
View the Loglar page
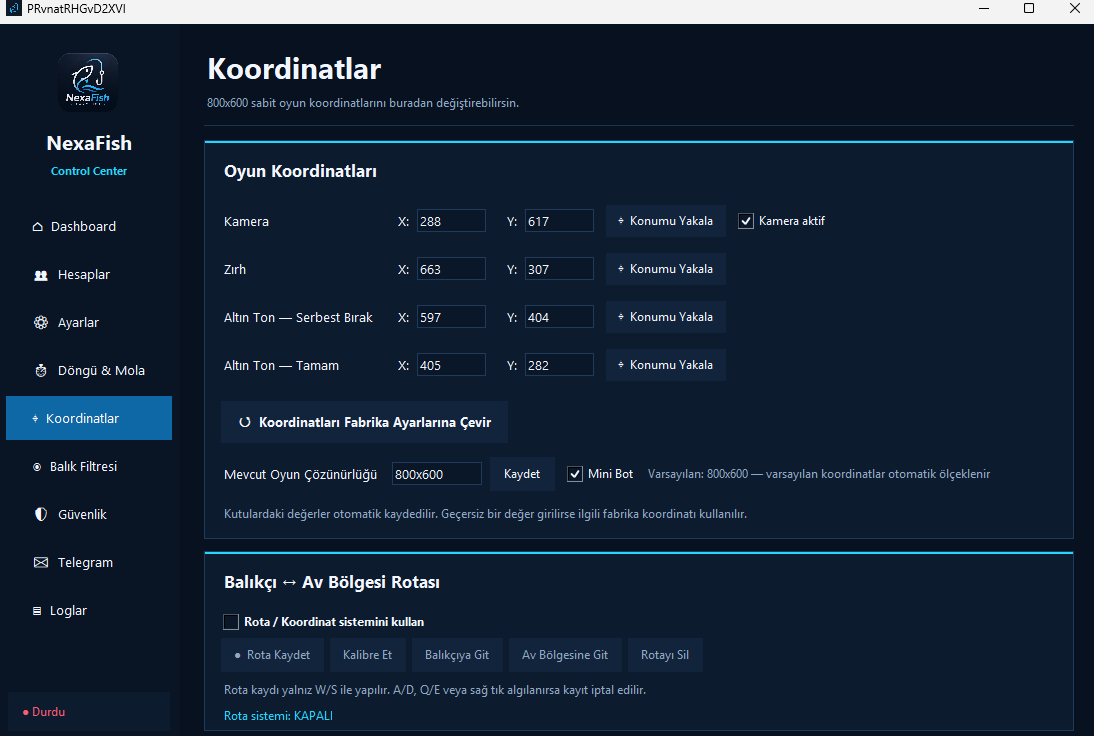click(89, 610)
